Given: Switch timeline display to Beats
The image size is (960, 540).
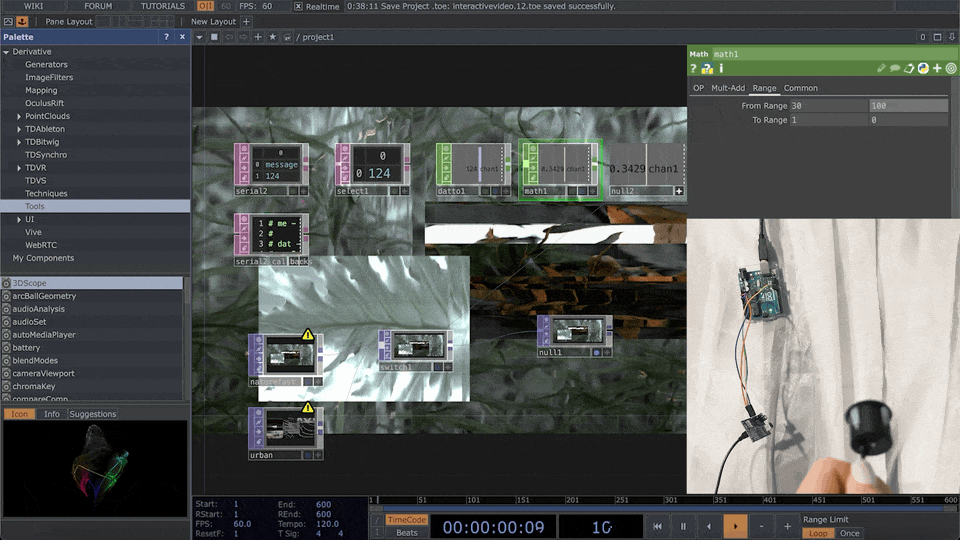Looking at the screenshot, I should (406, 533).
